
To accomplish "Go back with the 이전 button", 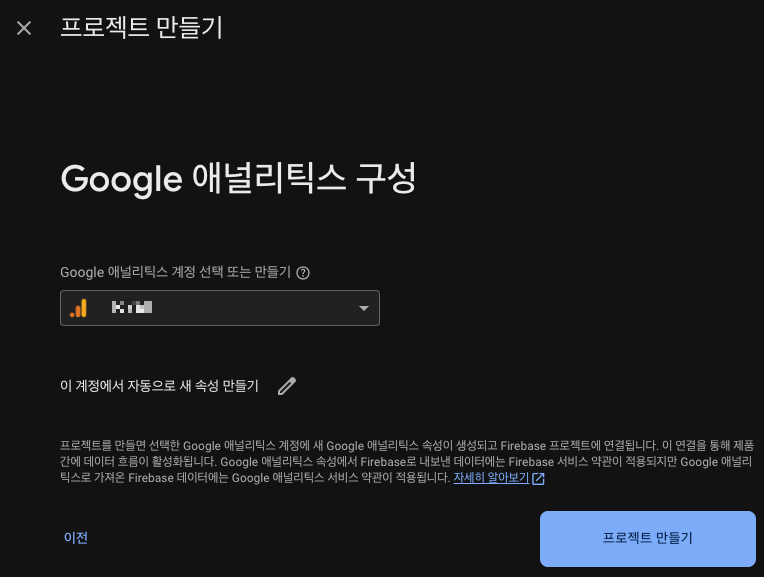I will [x=76, y=538].
